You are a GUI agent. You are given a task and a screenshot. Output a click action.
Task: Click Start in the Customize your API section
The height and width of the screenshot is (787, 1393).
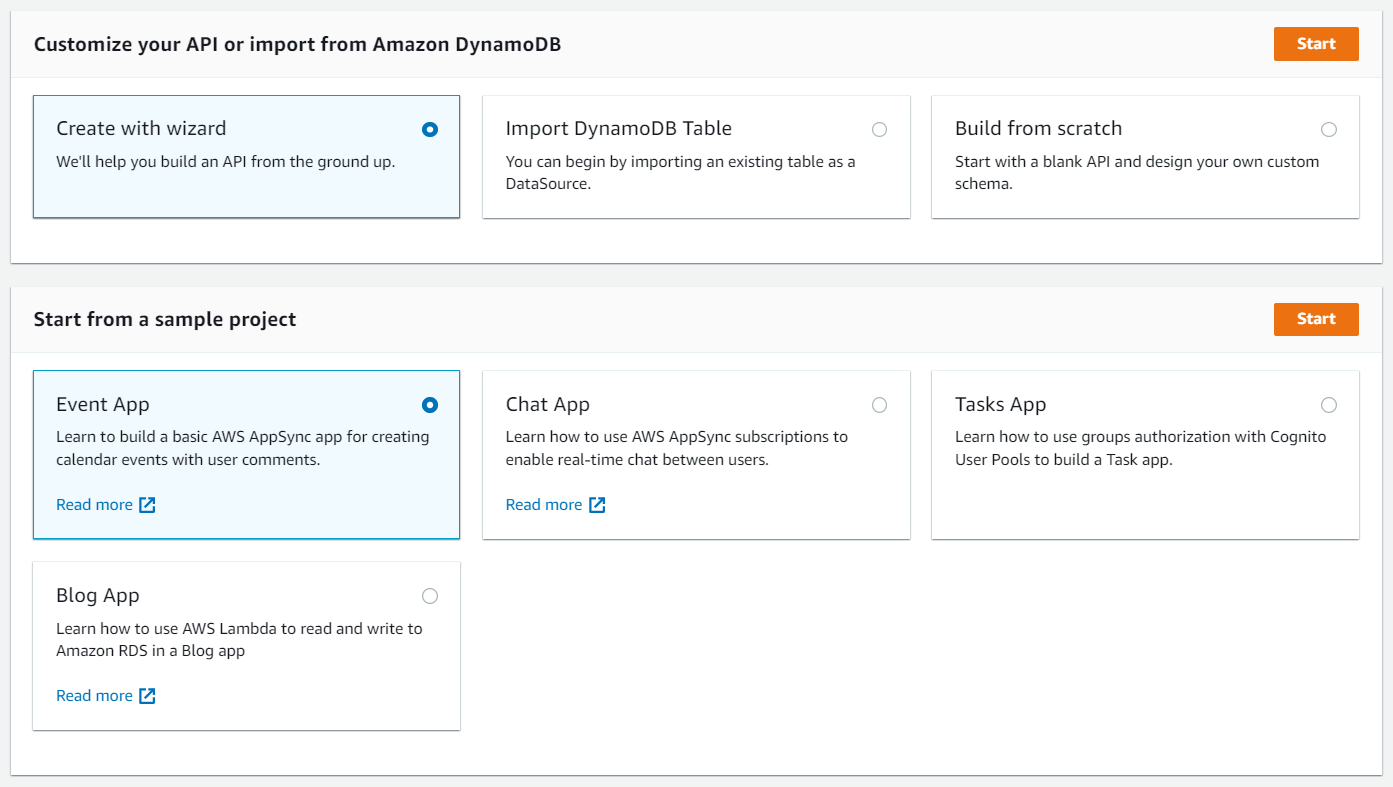coord(1316,44)
